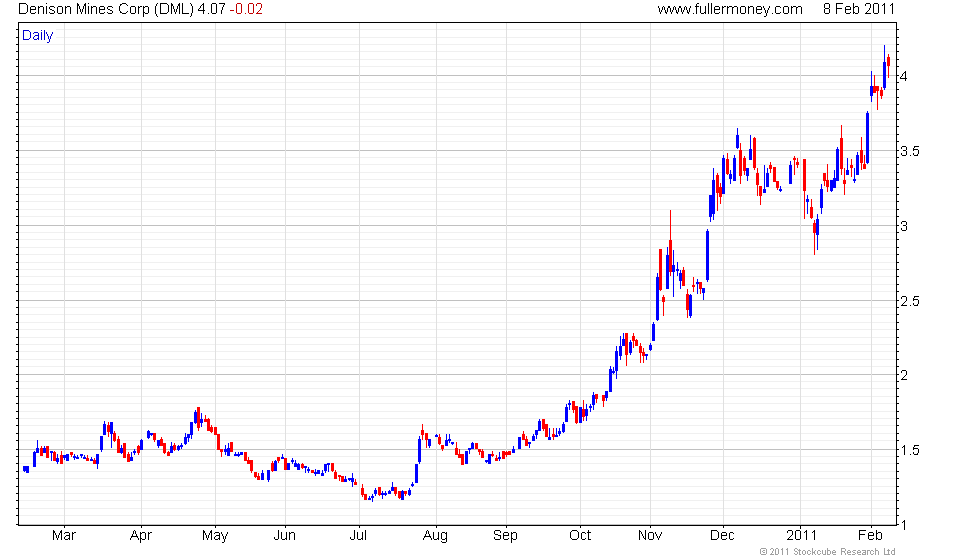Click the 'Oct' x-axis label

580,536
